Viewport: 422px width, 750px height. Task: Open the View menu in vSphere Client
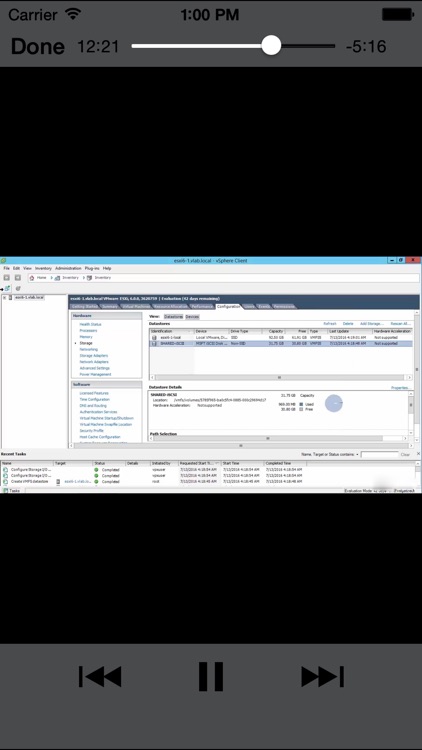tap(27, 268)
